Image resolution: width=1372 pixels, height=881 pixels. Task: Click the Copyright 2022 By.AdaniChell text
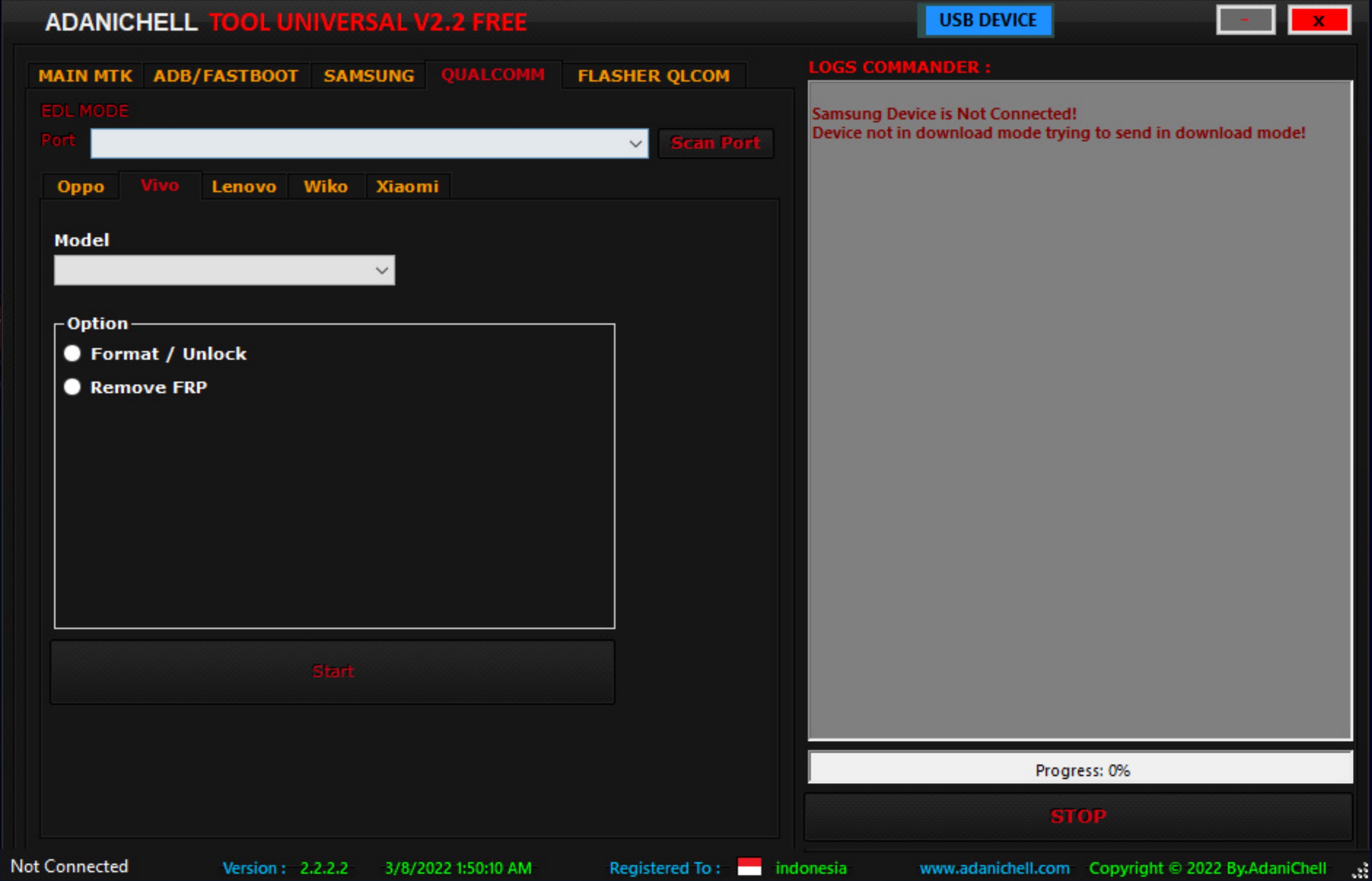point(1207,868)
